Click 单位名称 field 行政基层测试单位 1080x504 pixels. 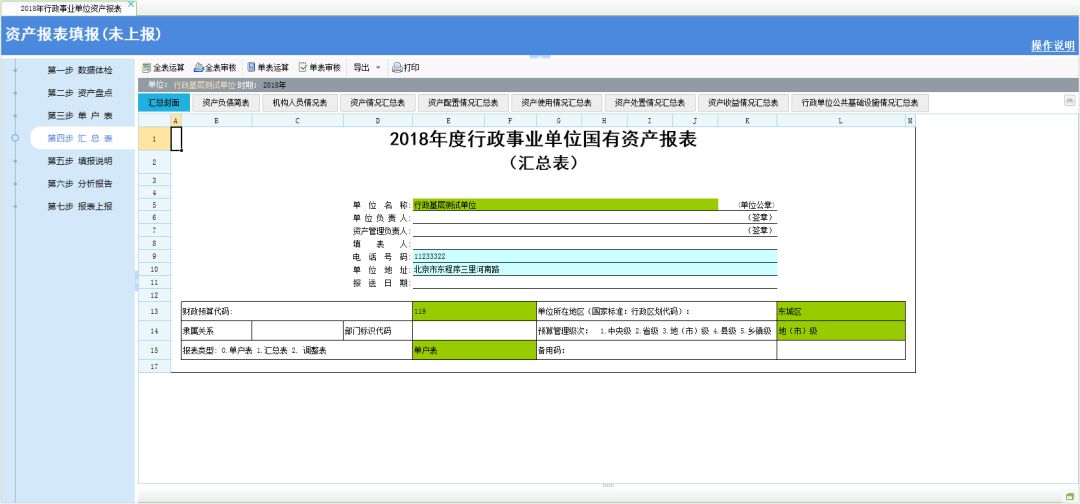pyautogui.click(x=565, y=205)
